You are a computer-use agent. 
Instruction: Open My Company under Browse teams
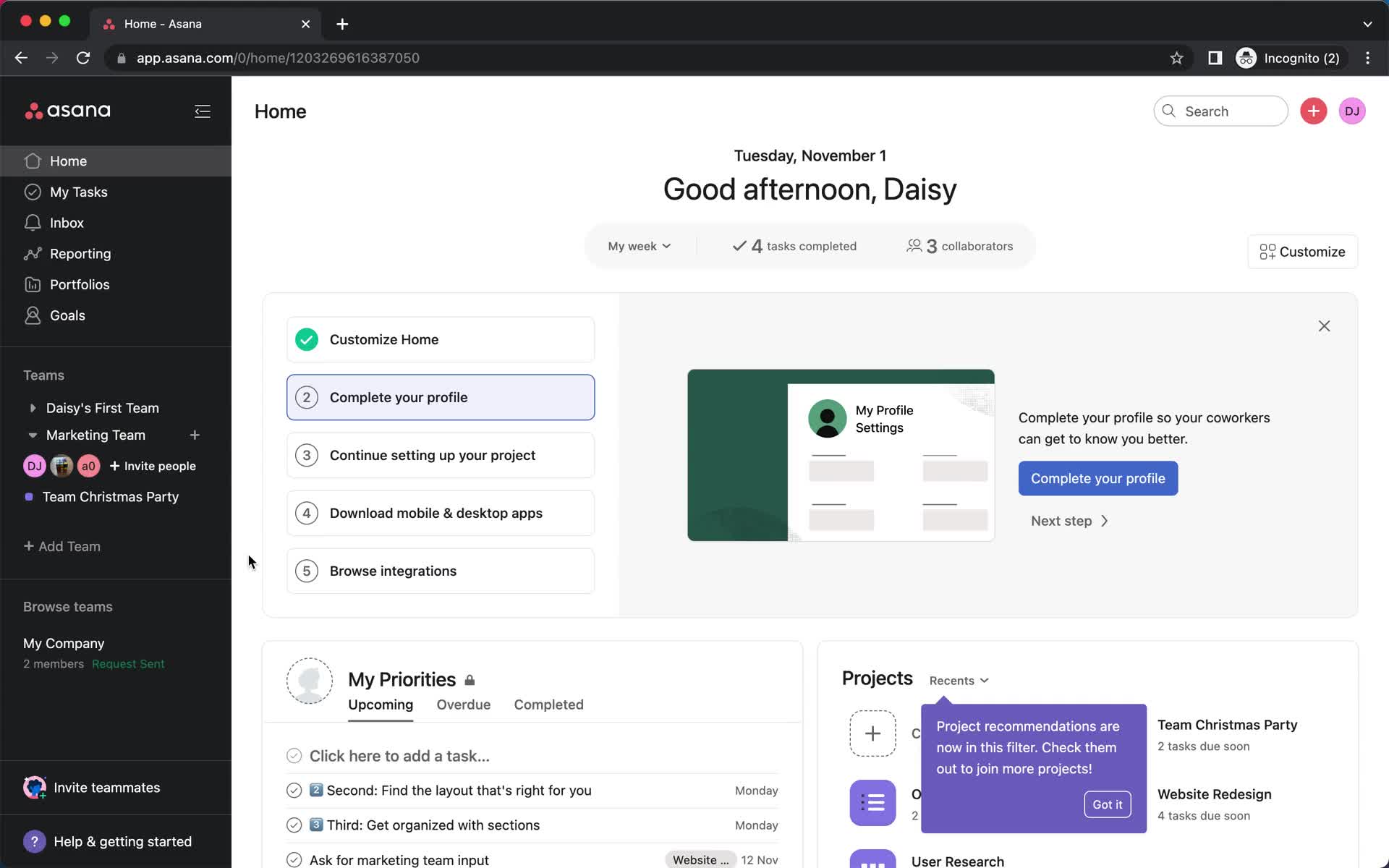tap(64, 643)
